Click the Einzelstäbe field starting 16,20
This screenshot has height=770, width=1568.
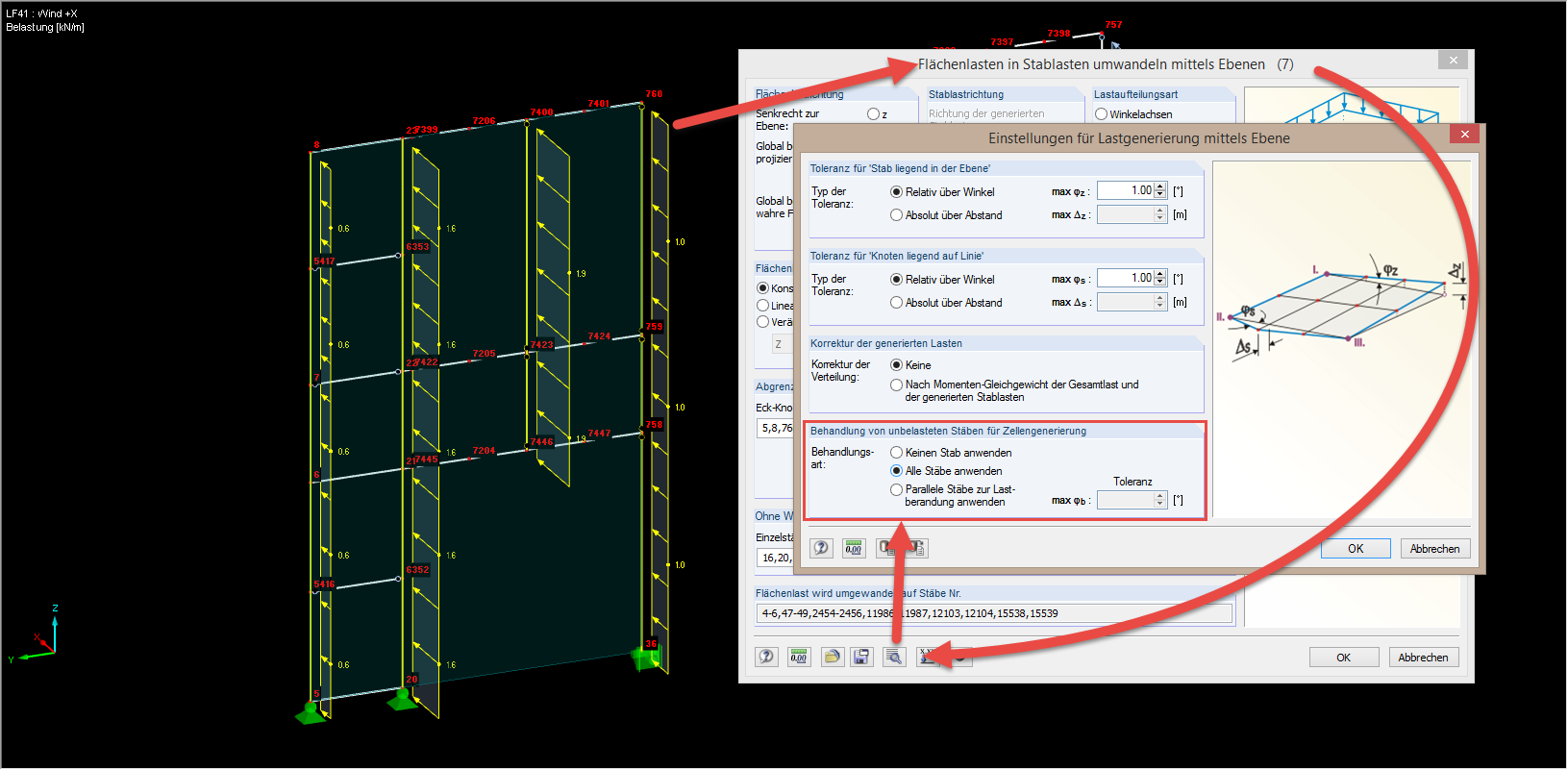point(775,558)
